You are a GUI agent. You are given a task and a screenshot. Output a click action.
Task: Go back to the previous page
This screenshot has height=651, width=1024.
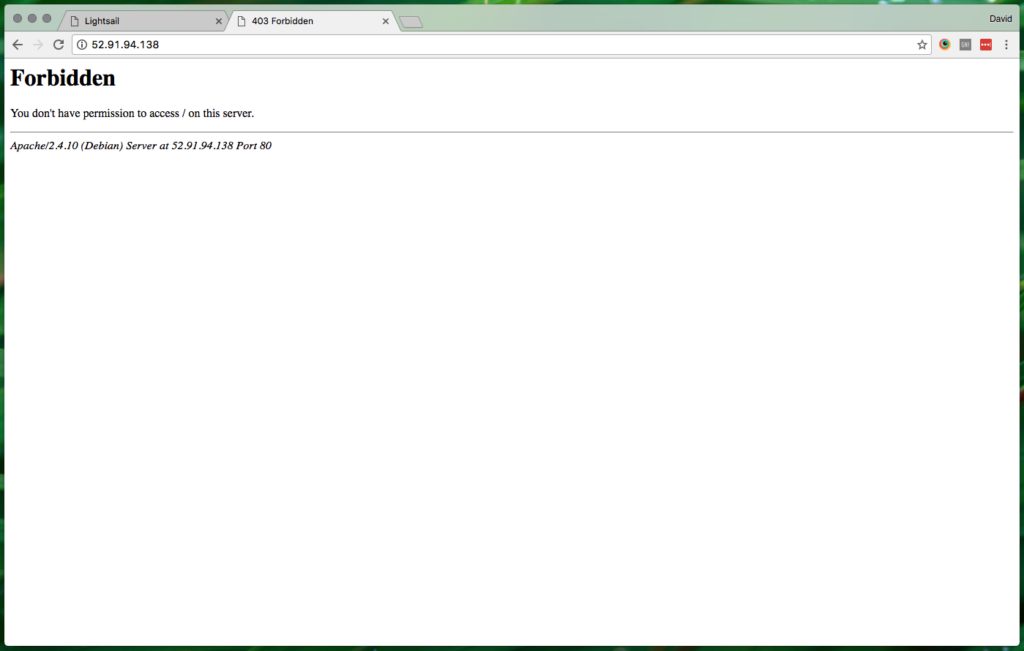[18, 44]
